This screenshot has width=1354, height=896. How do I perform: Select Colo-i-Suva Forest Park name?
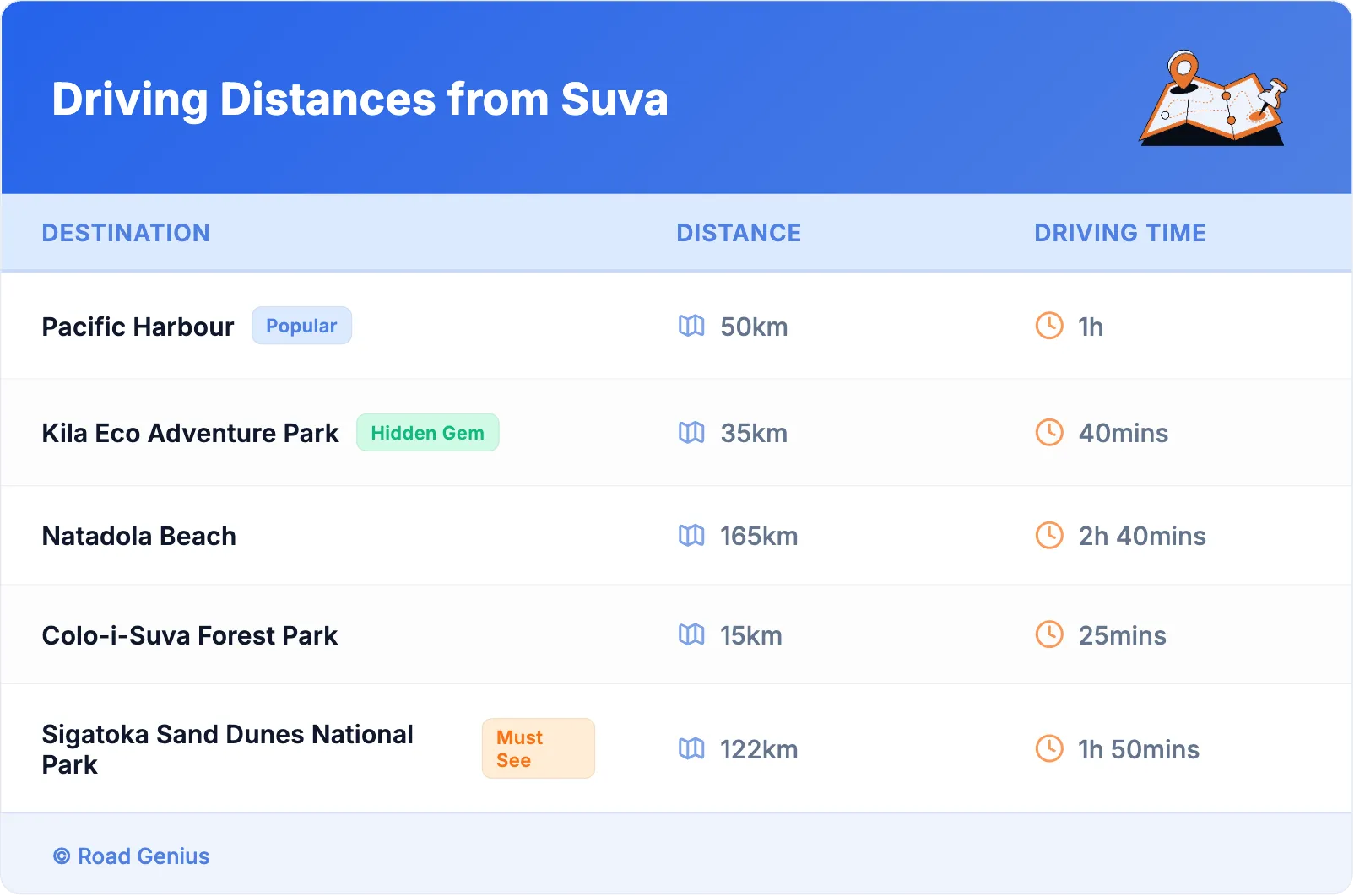pyautogui.click(x=190, y=635)
